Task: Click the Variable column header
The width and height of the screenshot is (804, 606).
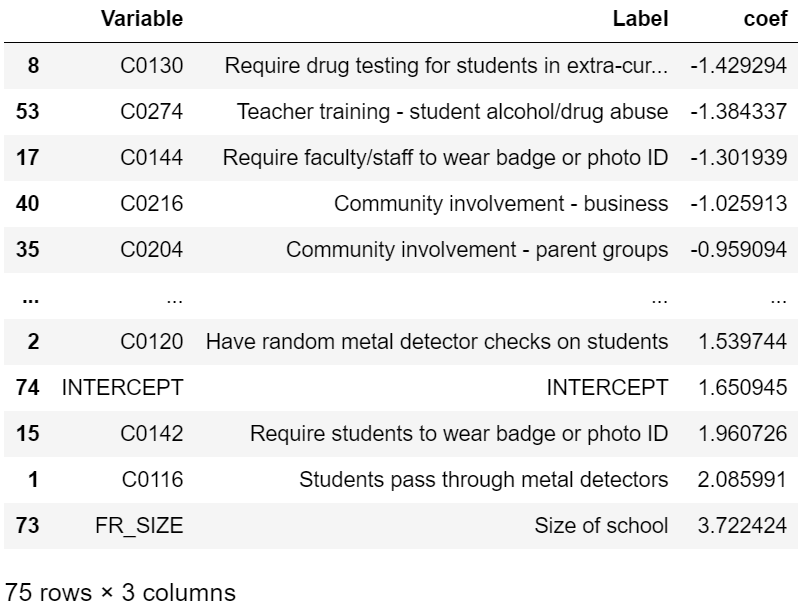Action: pos(141,19)
